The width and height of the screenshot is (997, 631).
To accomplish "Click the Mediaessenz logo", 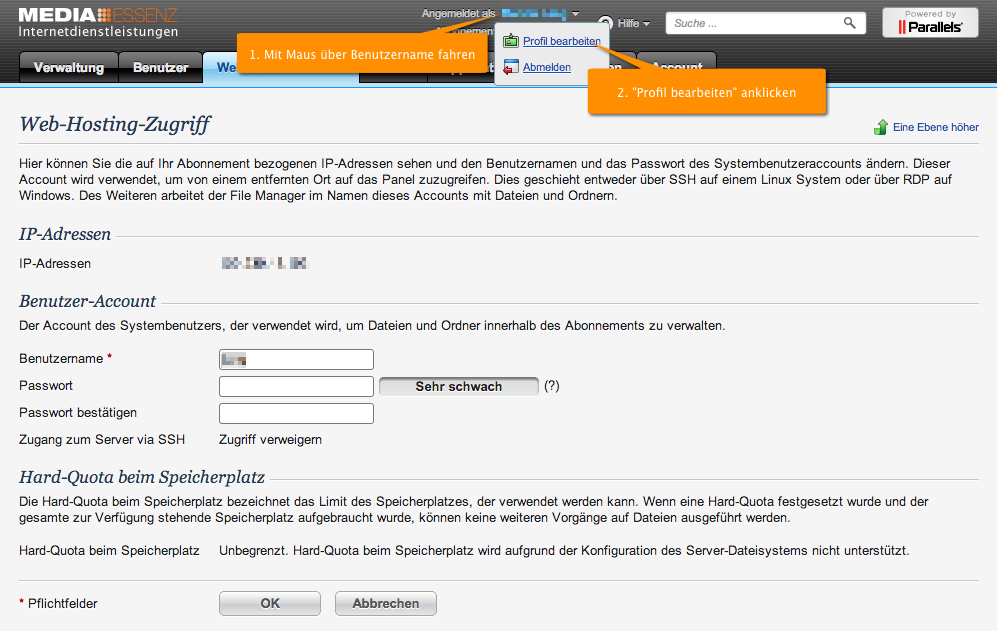I will pos(98,22).
